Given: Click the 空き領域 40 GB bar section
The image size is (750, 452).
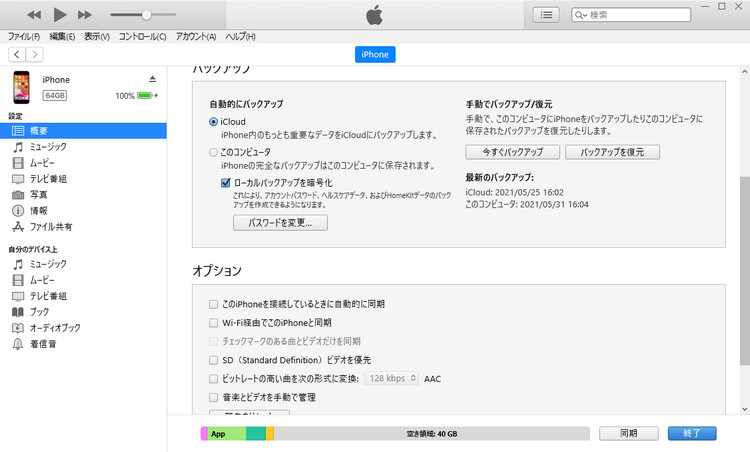Looking at the screenshot, I should [x=431, y=434].
